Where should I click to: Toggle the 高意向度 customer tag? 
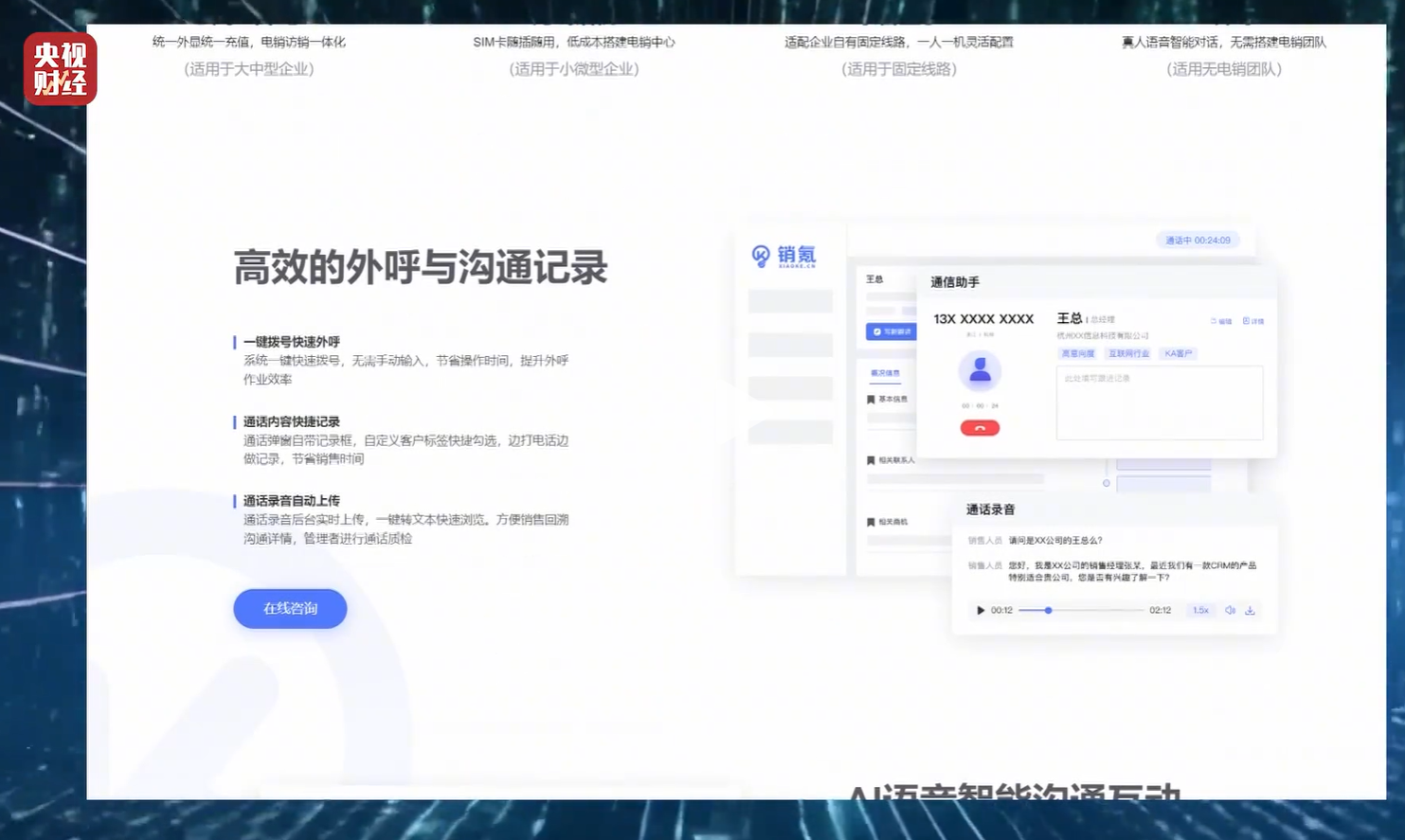pyautogui.click(x=1077, y=353)
